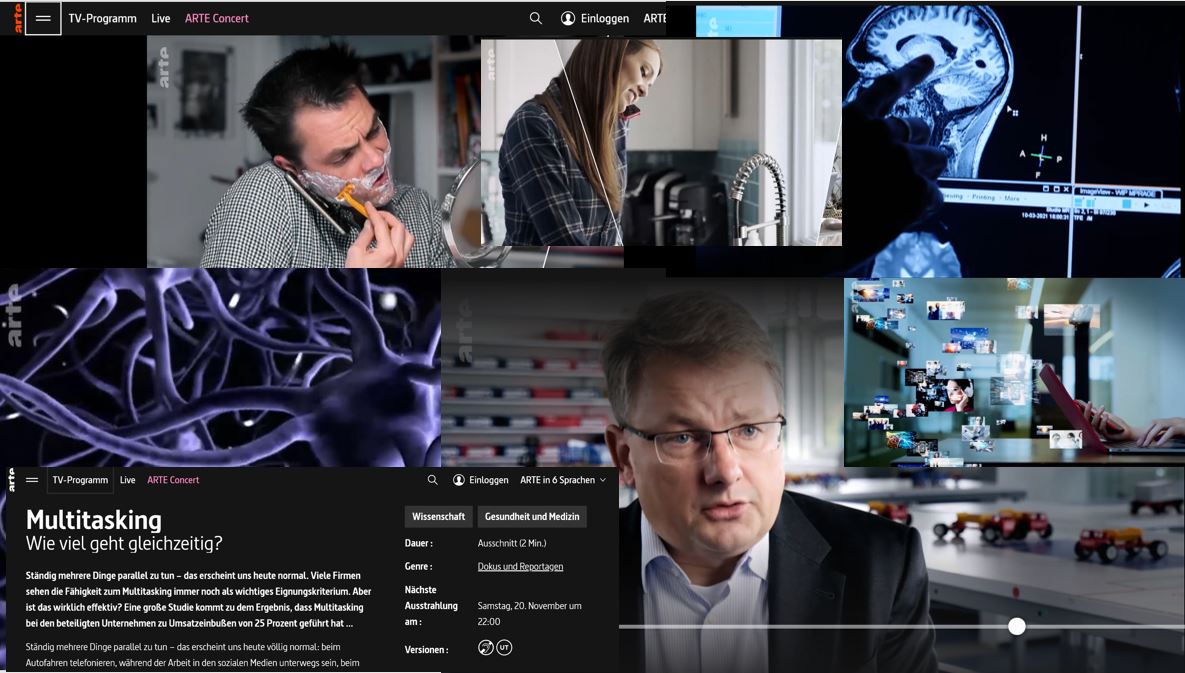Follow the Dokus und Reportagen genre link
1185x673 pixels.
[x=520, y=566]
